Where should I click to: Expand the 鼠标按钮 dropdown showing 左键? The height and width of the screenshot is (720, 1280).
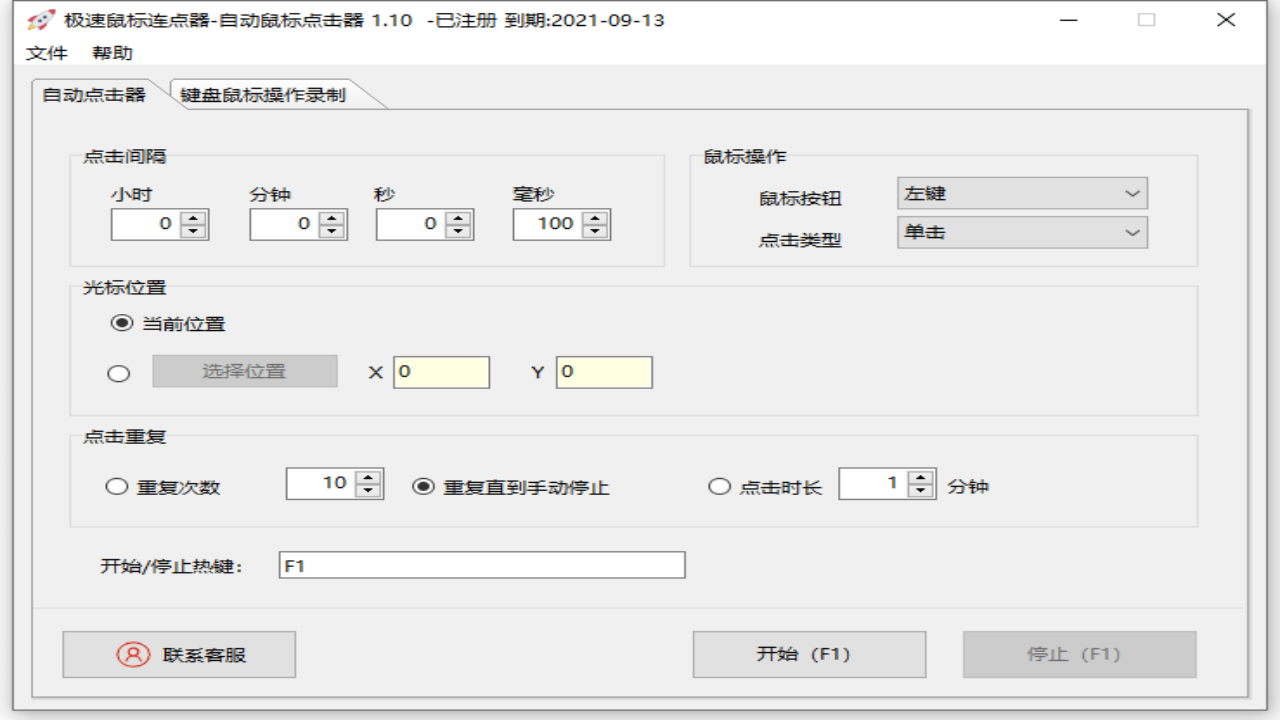pos(1022,193)
